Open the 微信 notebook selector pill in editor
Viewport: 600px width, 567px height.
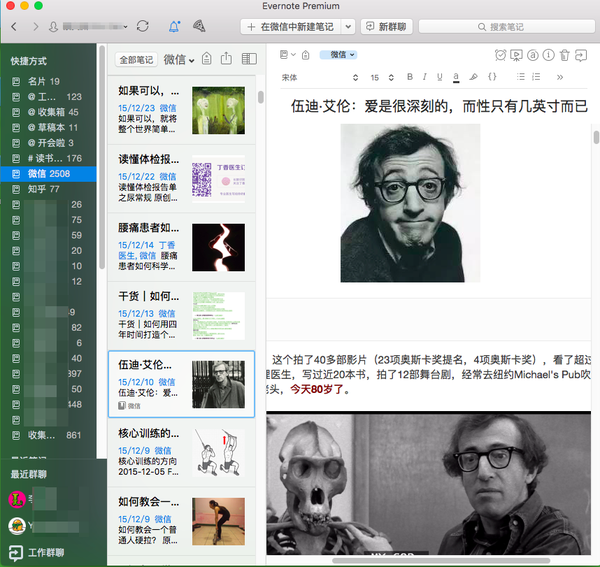pyautogui.click(x=339, y=55)
